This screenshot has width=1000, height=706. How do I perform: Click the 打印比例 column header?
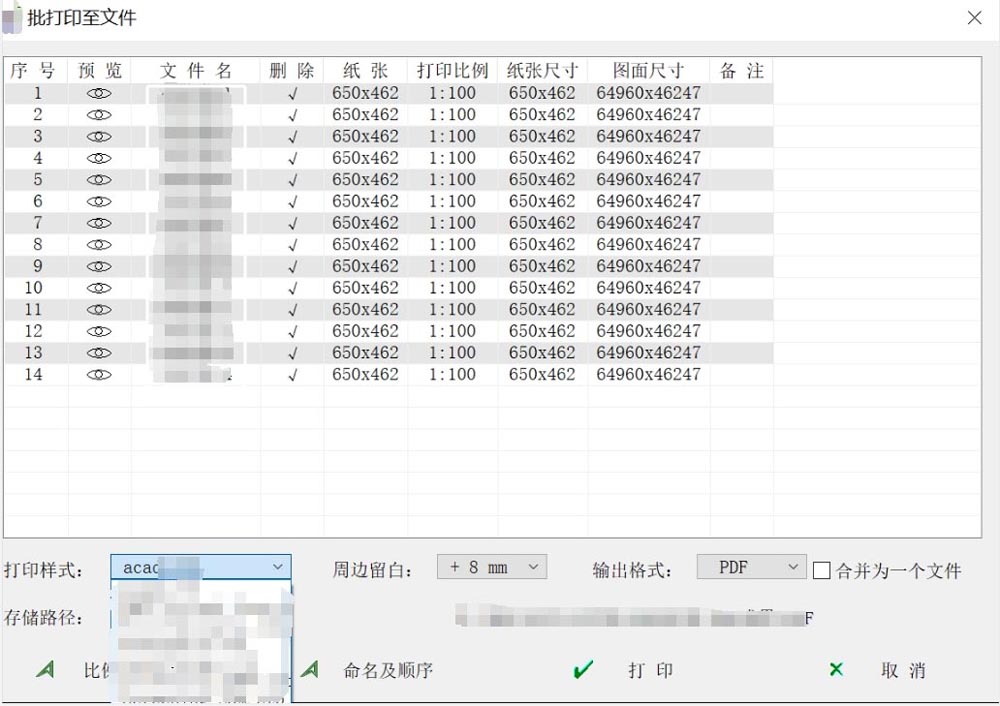click(452, 70)
